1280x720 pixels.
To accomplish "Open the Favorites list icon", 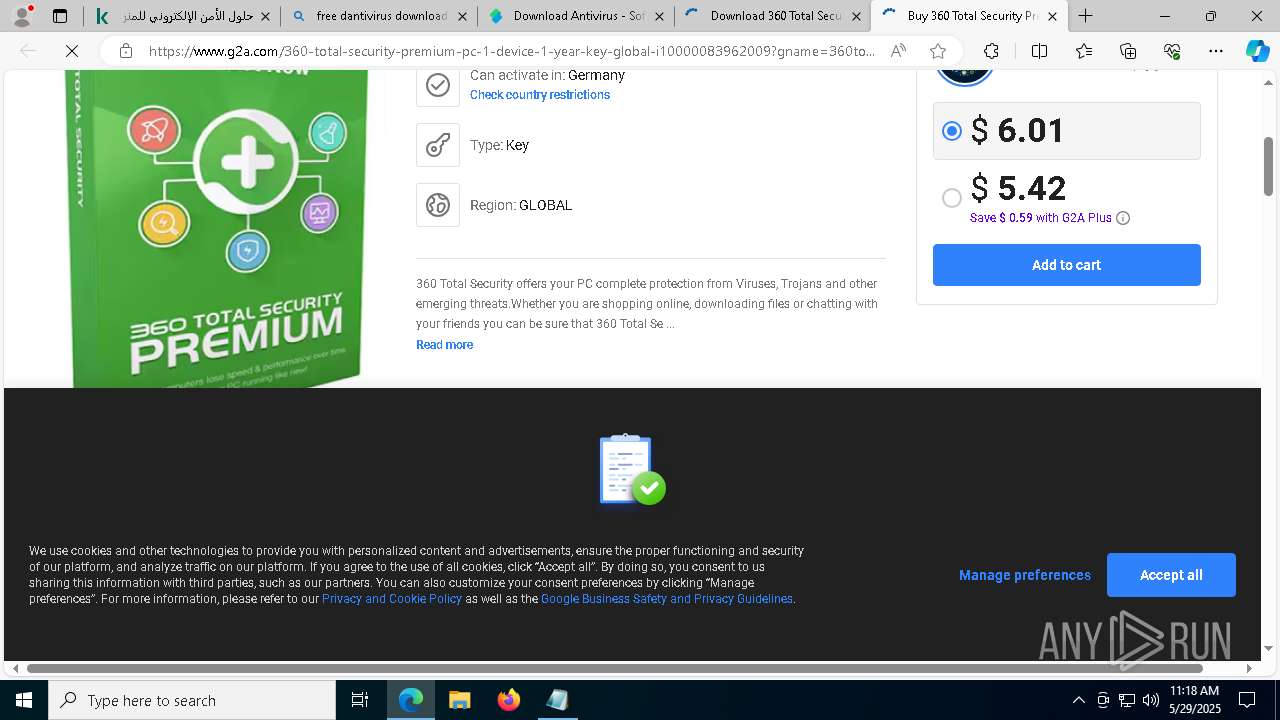I will click(1084, 51).
